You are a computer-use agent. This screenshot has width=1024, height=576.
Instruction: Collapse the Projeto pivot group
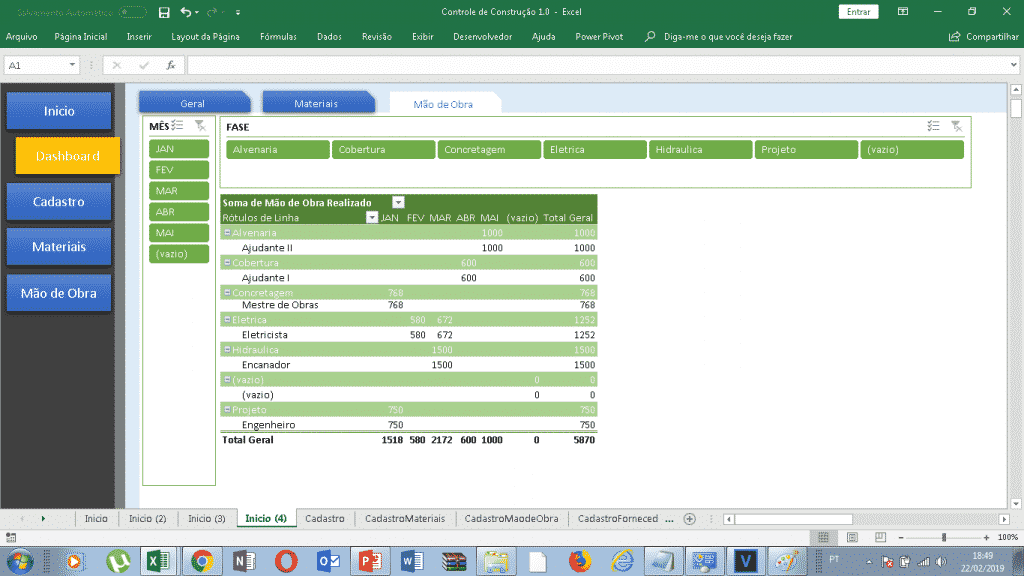click(227, 409)
